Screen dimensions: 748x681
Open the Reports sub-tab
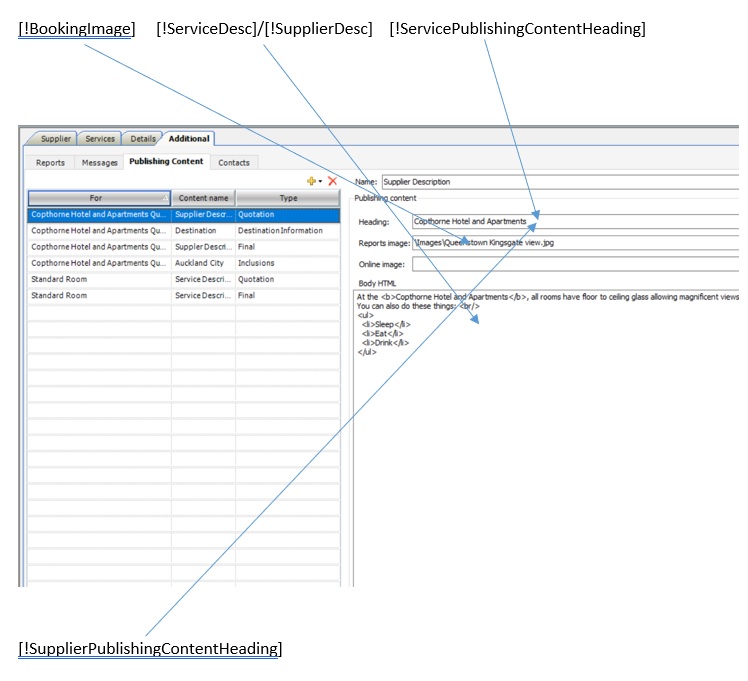pyautogui.click(x=50, y=162)
